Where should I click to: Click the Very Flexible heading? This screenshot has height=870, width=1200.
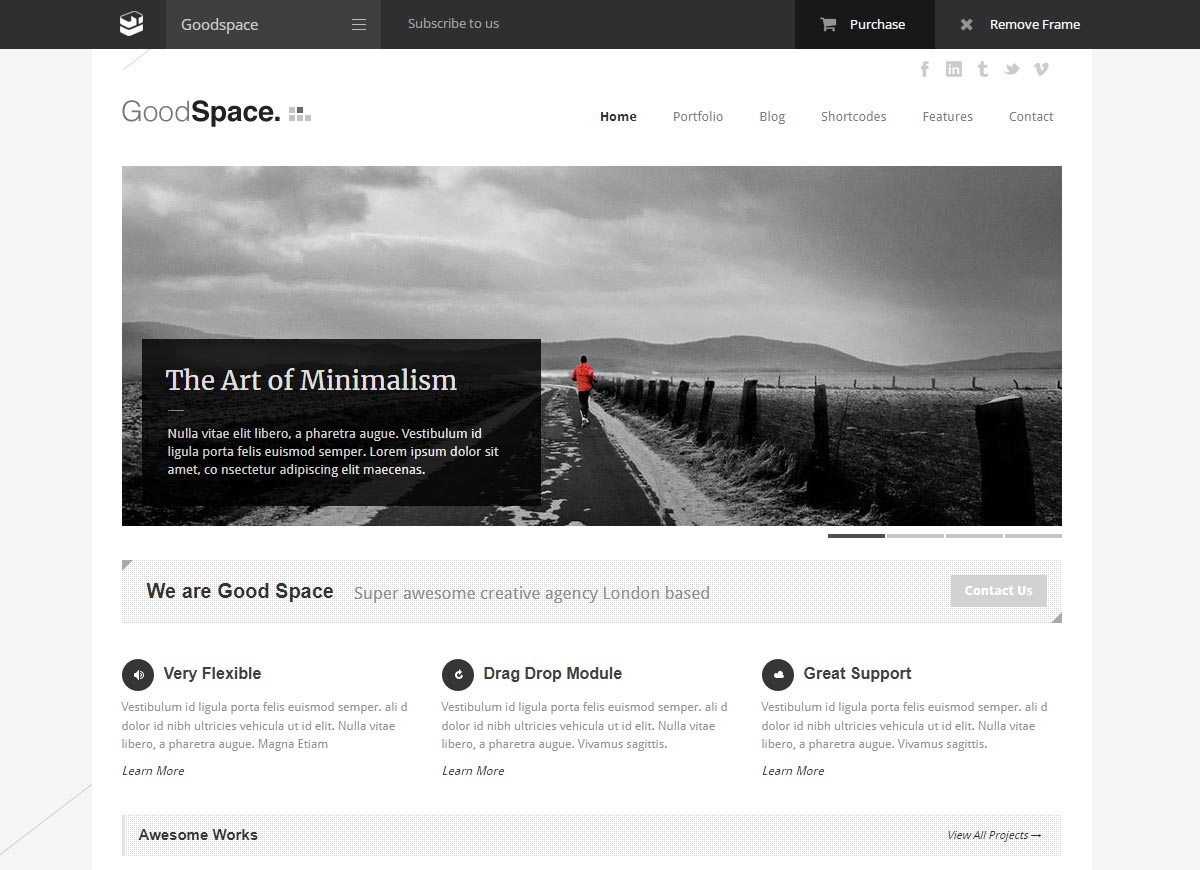pos(212,674)
